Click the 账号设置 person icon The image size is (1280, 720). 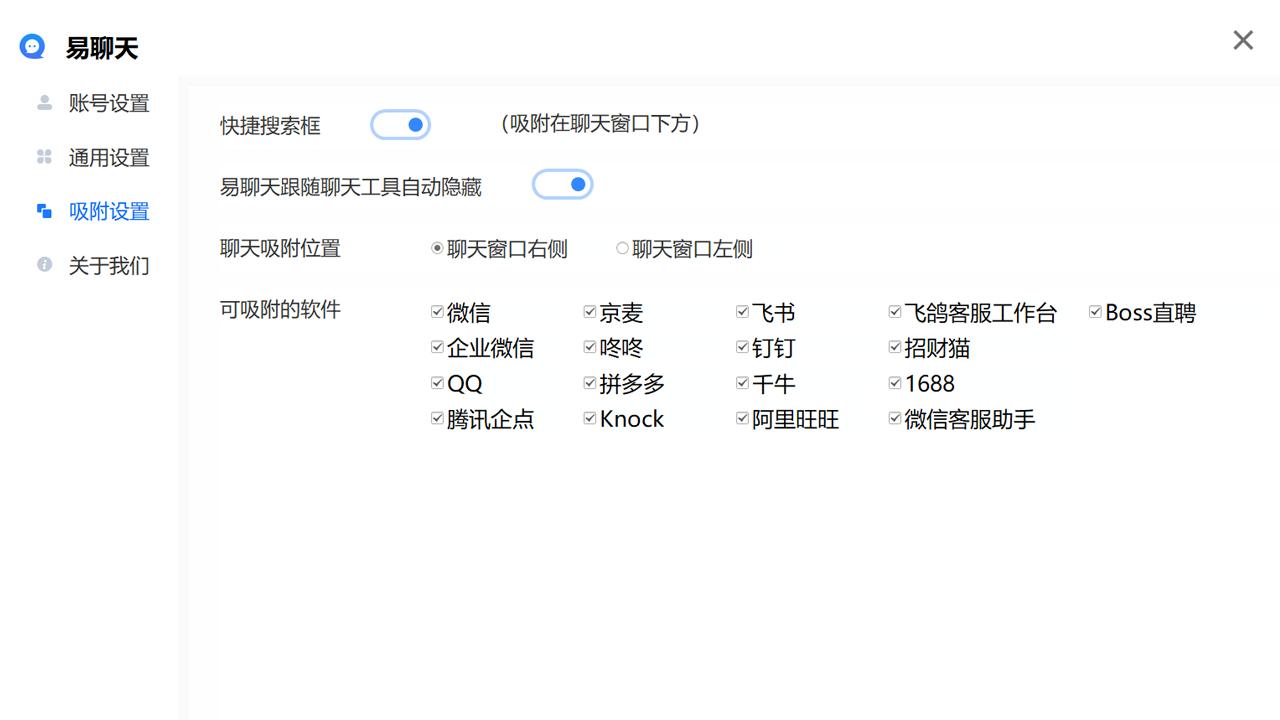point(44,103)
